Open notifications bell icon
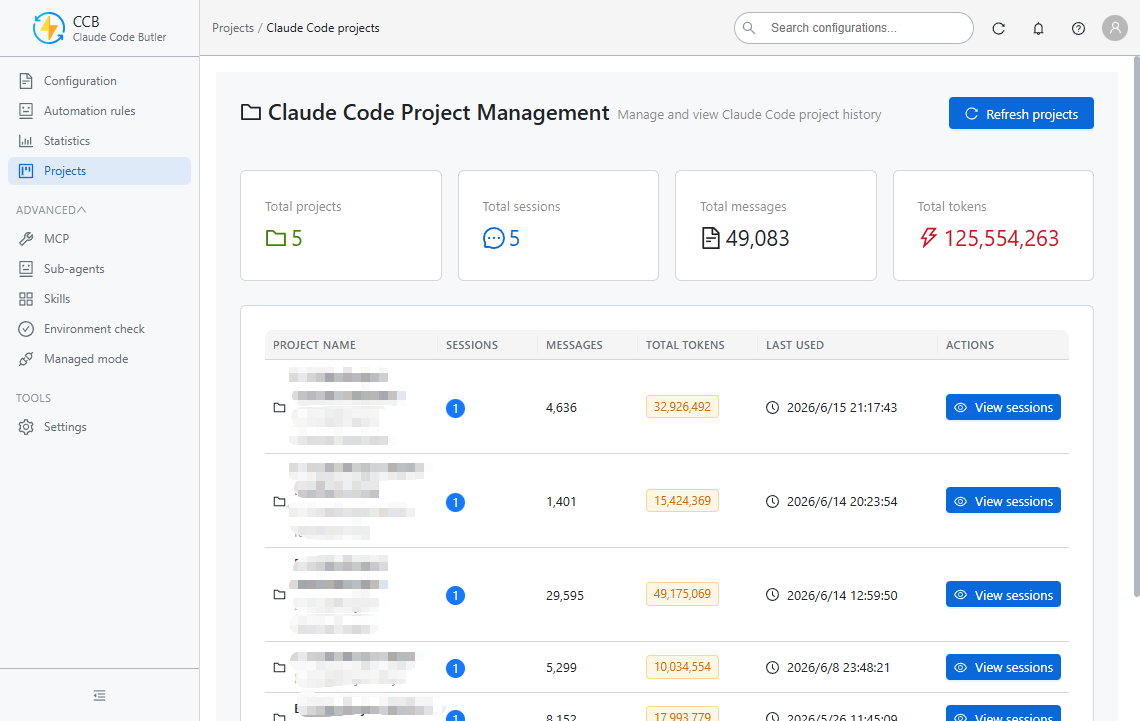Screen dimensions: 1140x721 click(x=1038, y=28)
